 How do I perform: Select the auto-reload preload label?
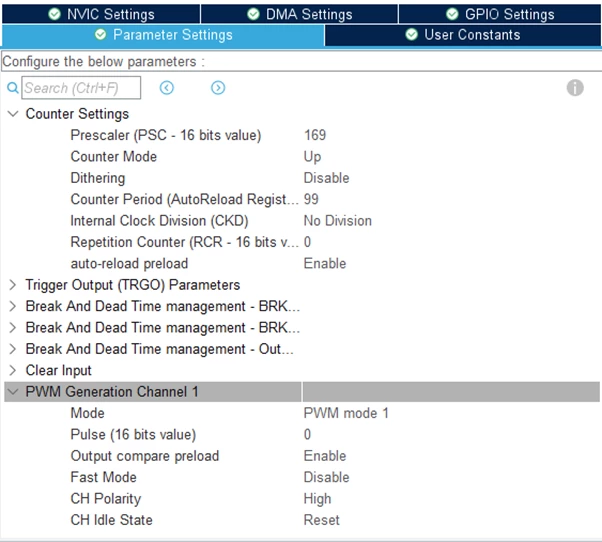click(x=129, y=264)
